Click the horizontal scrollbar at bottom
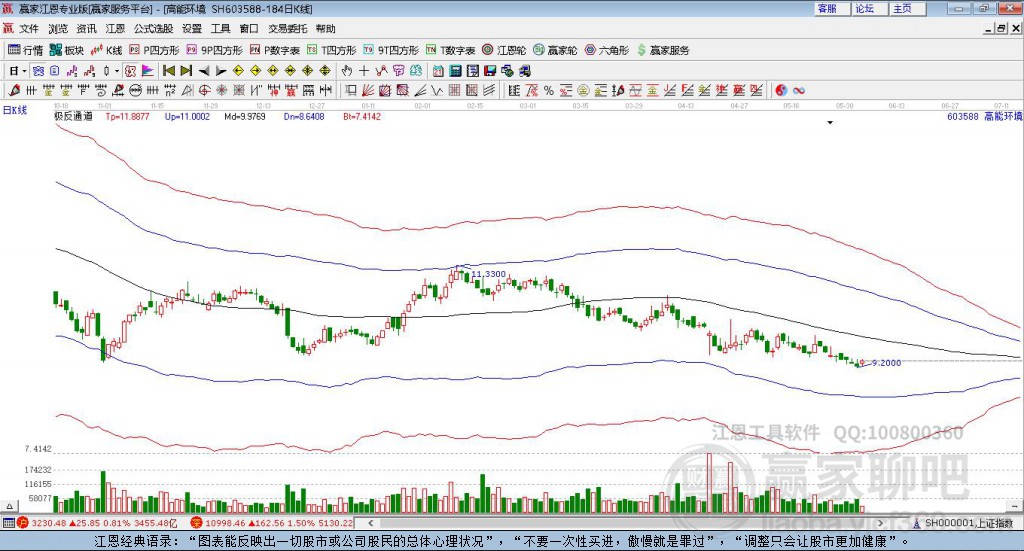 [626, 523]
